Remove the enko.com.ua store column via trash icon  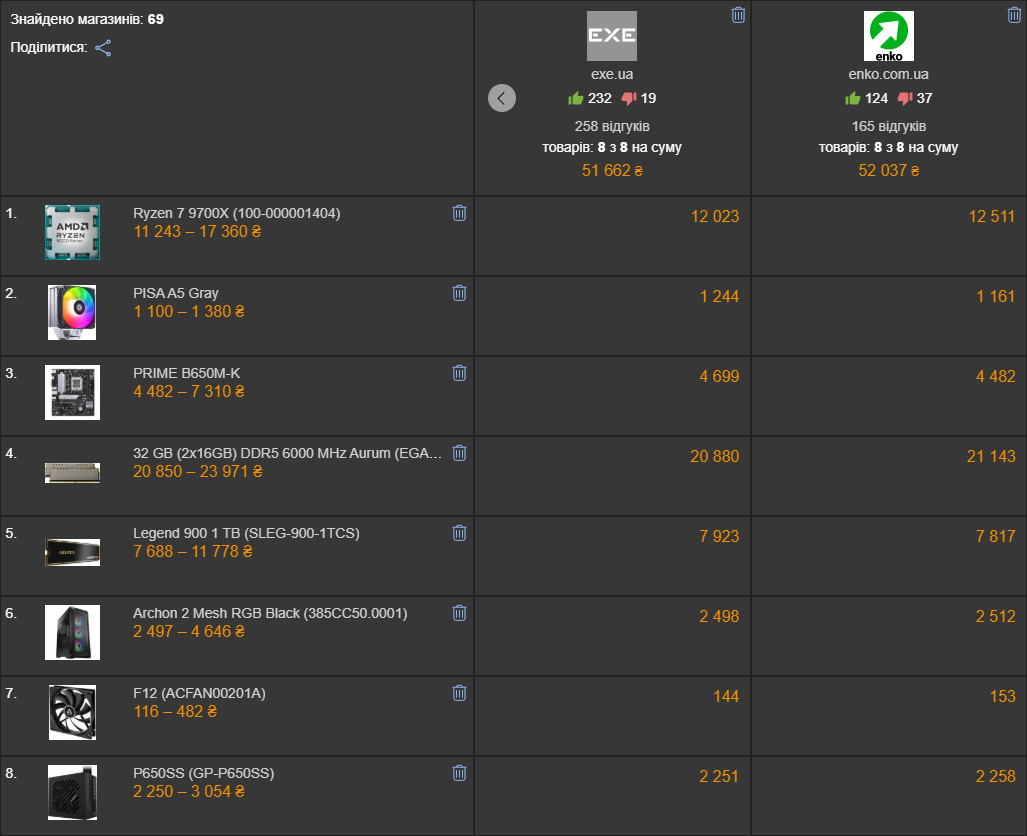1014,15
